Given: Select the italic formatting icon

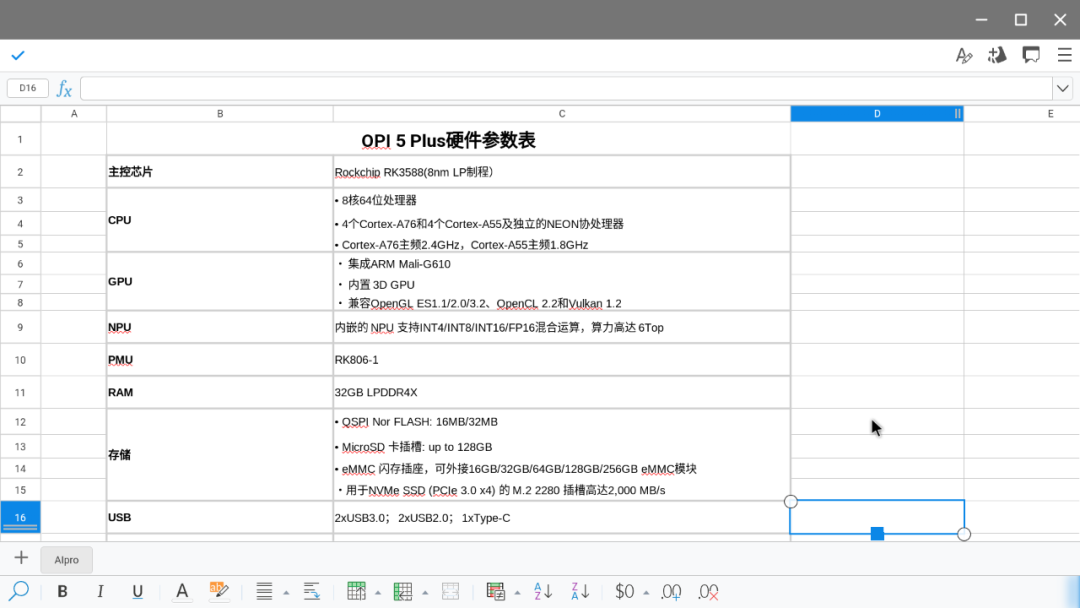Looking at the screenshot, I should (x=101, y=591).
